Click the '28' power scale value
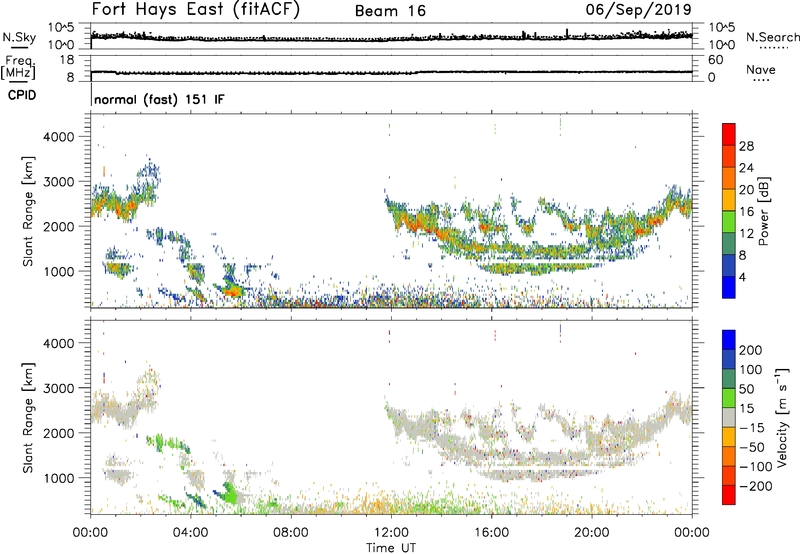 [x=746, y=146]
